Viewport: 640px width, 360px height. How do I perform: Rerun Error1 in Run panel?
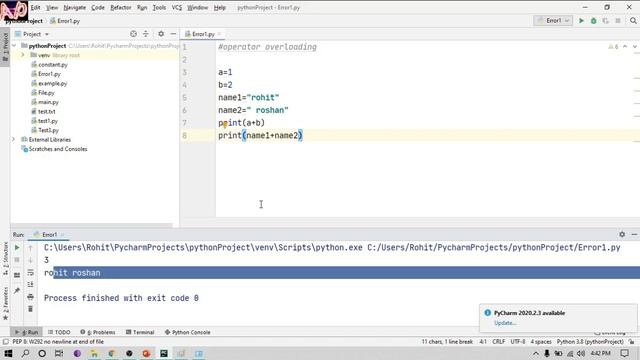coord(17,247)
